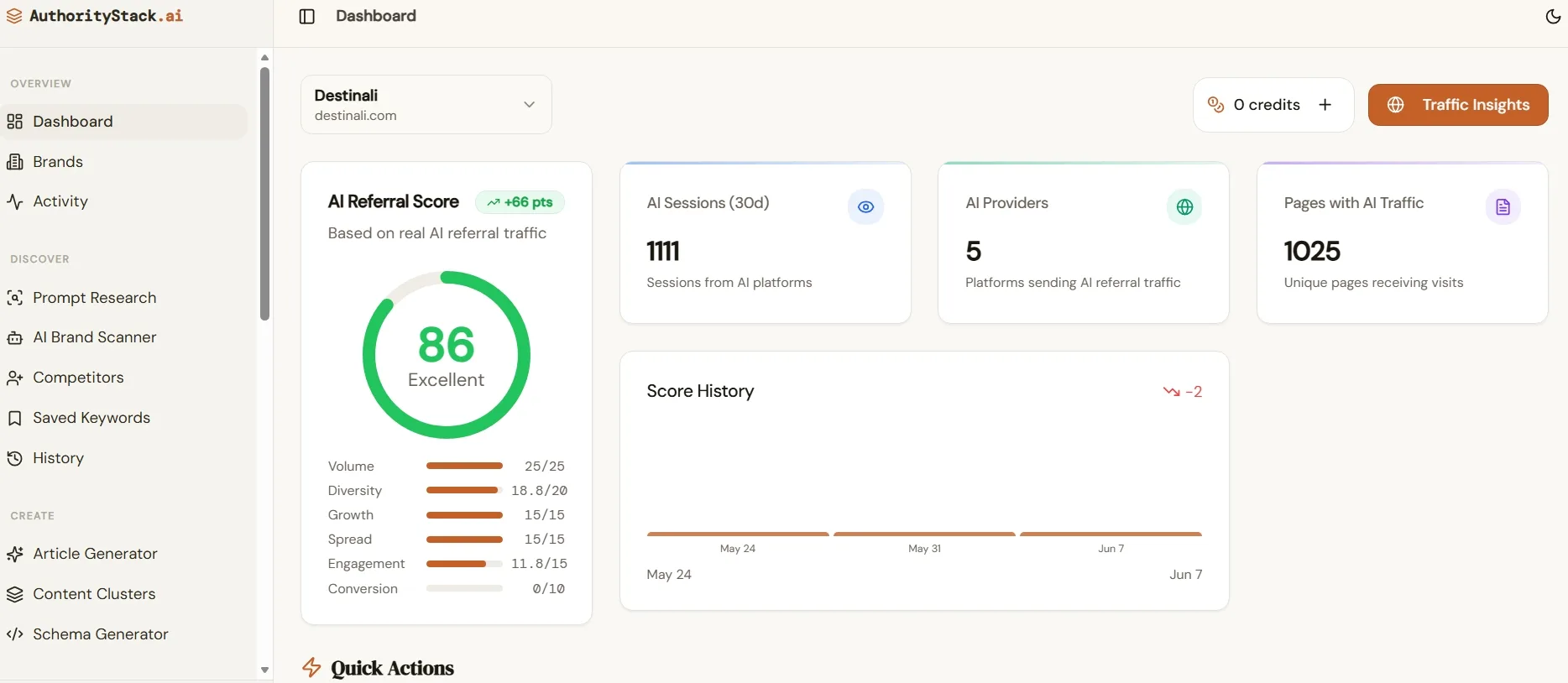Click the Diversity score 18.8/20

pyautogui.click(x=539, y=491)
